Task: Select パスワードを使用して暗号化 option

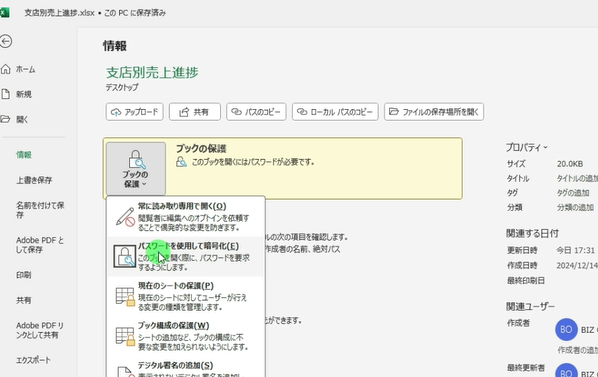Action: (186, 257)
